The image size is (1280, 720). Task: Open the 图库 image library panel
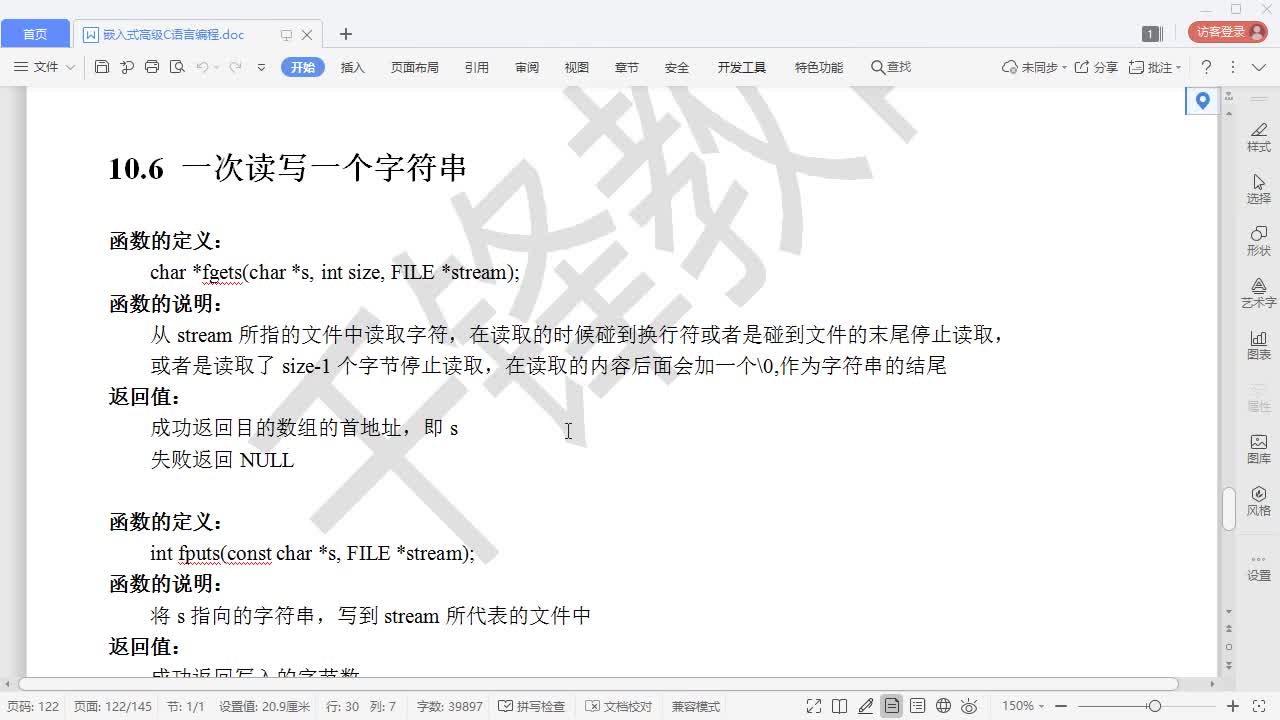click(x=1258, y=449)
